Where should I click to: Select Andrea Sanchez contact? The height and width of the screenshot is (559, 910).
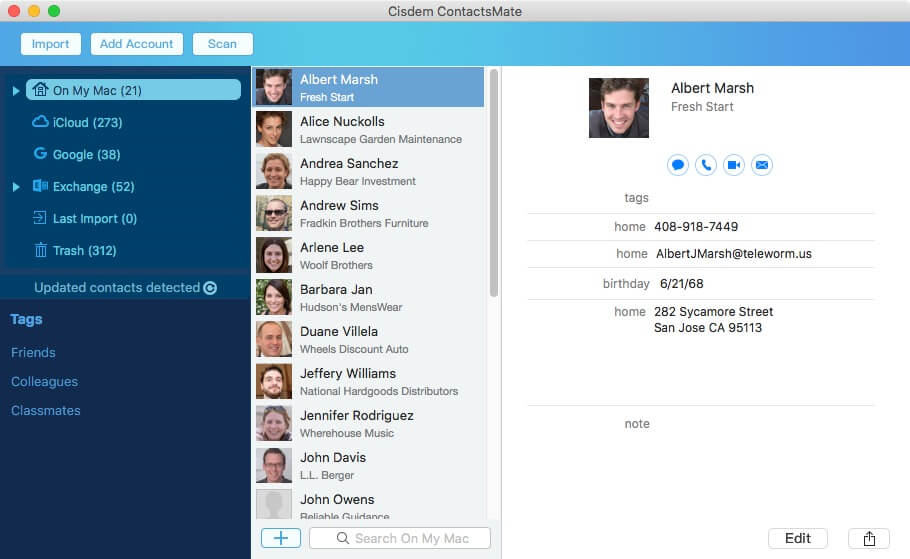coord(369,171)
